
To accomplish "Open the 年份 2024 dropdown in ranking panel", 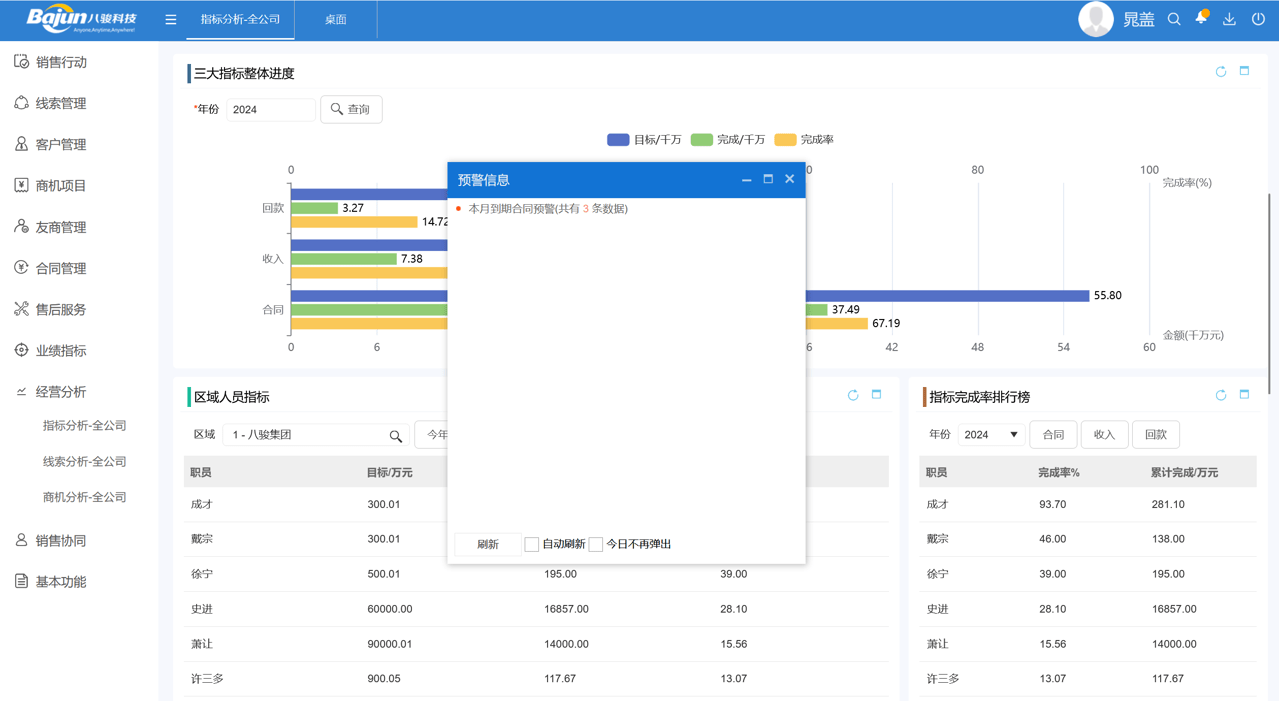I will tap(990, 434).
